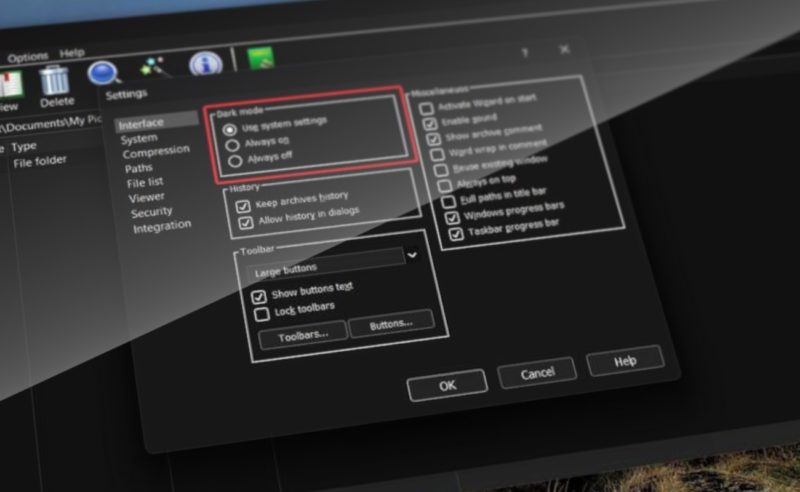Enable Reuse existing window checkbox
Viewport: 800px width, 492px height.
(441, 170)
